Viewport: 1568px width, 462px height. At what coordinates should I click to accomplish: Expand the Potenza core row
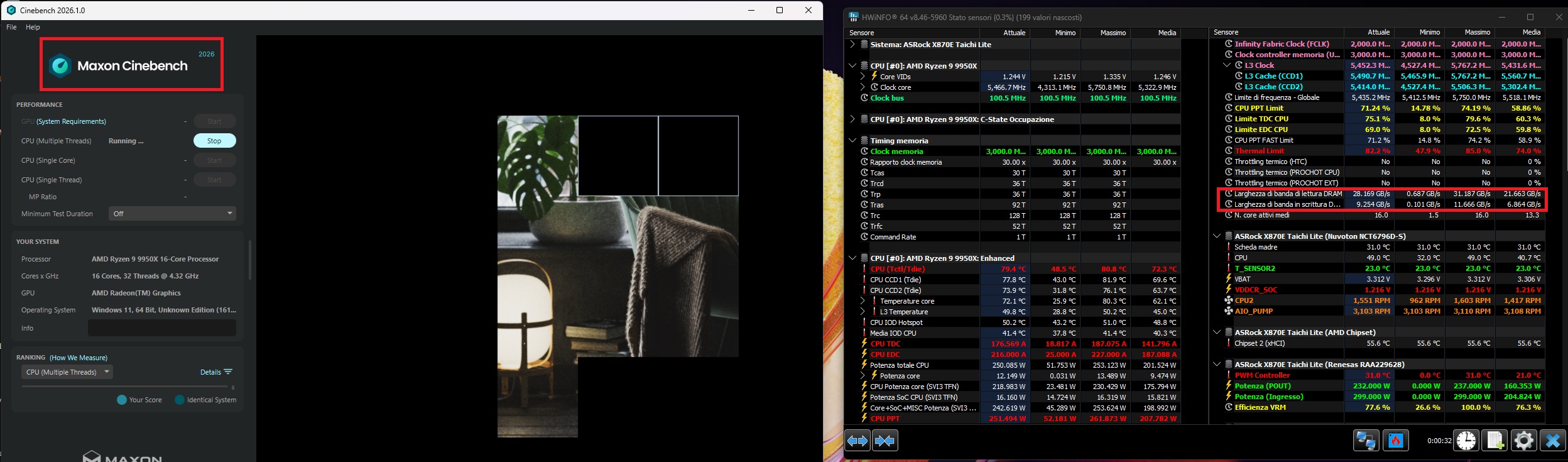[x=863, y=376]
